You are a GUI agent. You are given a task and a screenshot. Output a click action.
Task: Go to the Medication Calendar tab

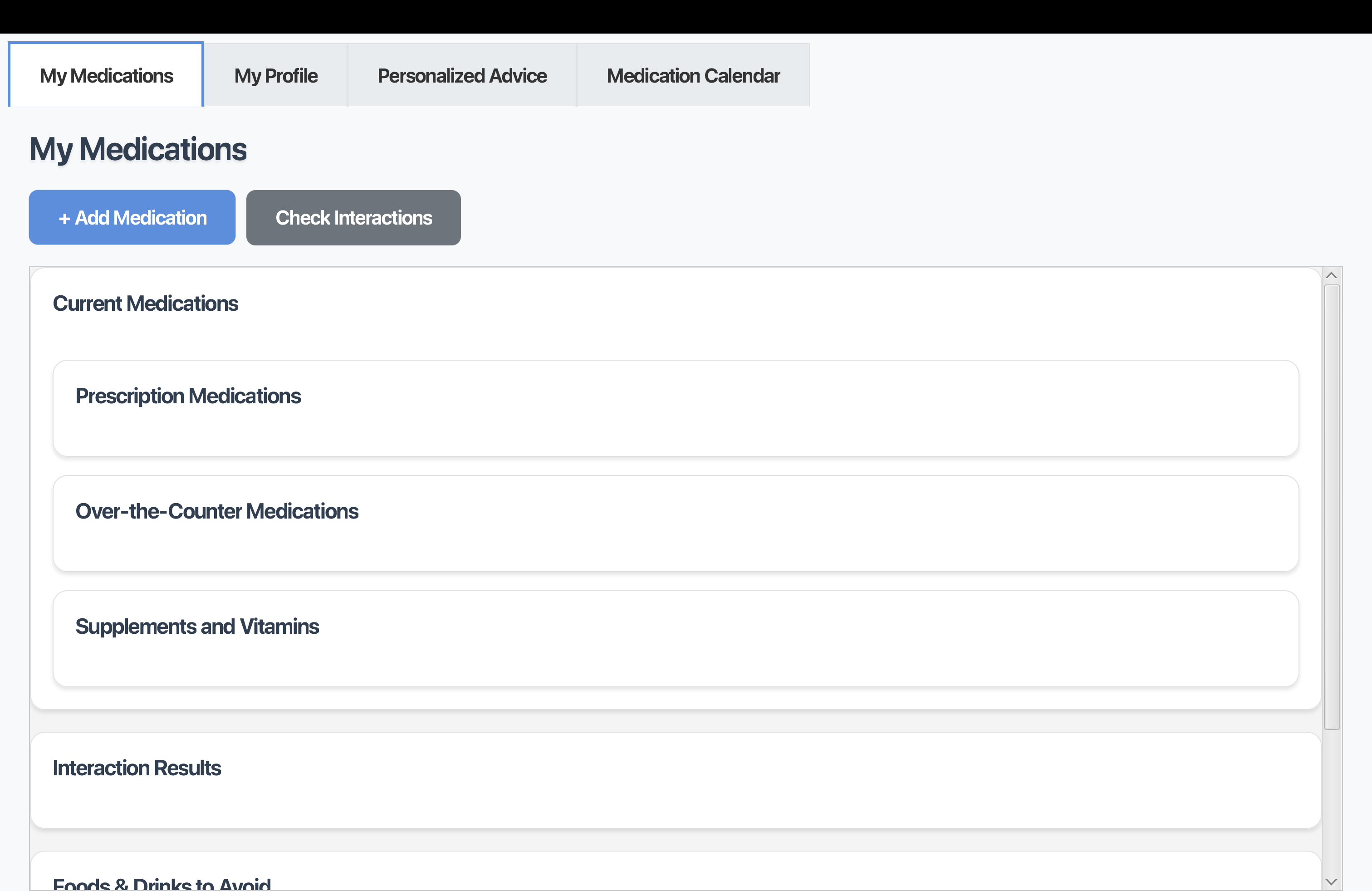693,75
